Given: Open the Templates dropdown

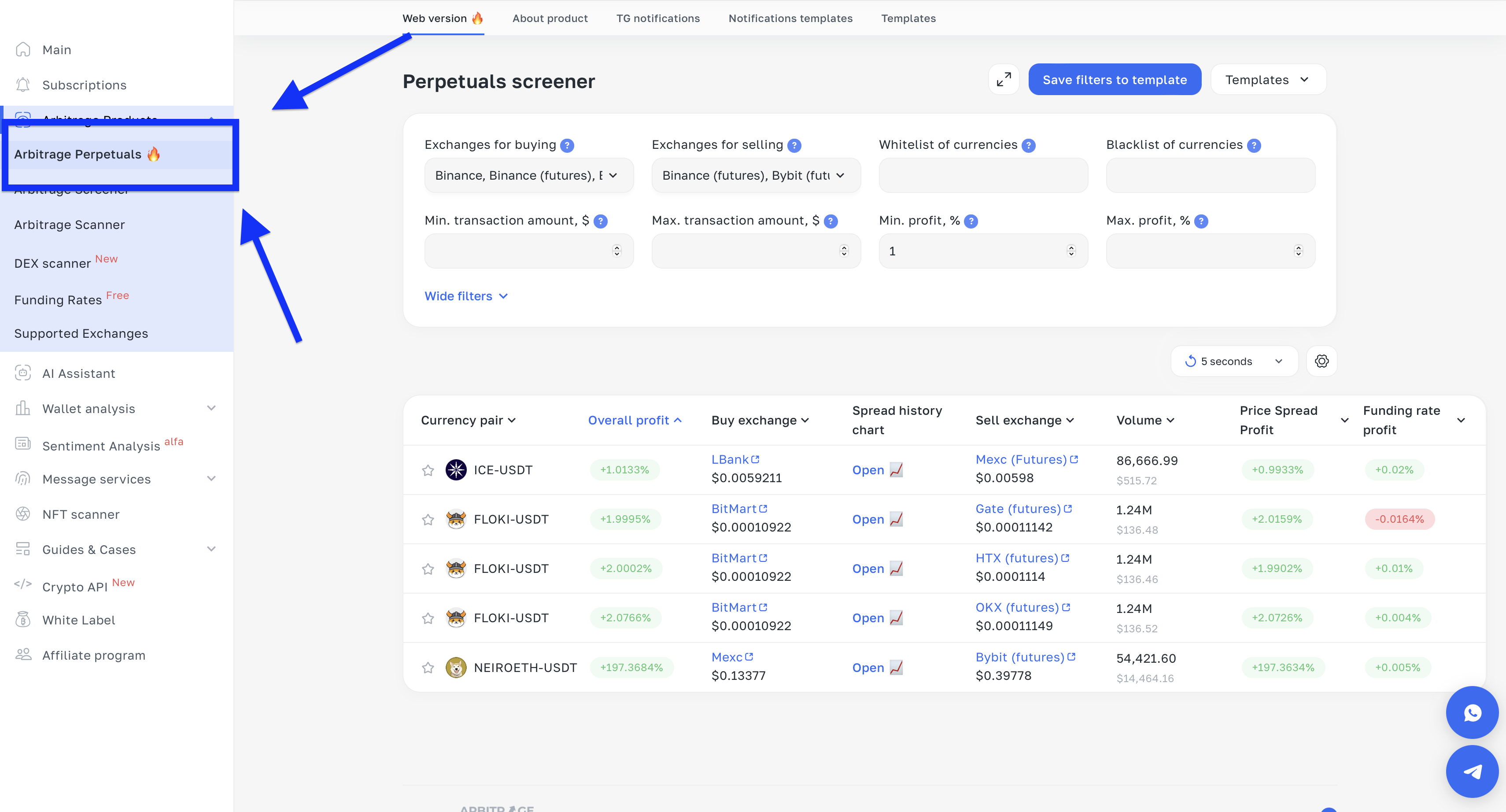Looking at the screenshot, I should click(1268, 80).
